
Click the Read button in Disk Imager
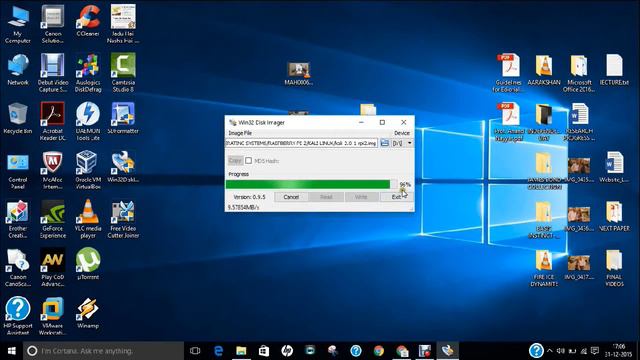click(326, 197)
